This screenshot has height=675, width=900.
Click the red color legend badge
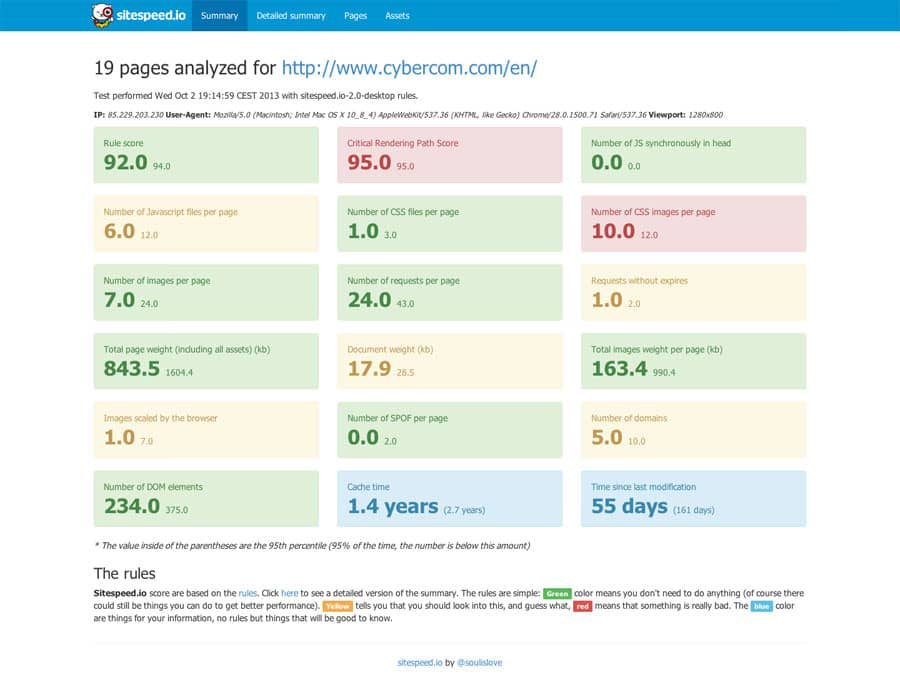point(582,606)
